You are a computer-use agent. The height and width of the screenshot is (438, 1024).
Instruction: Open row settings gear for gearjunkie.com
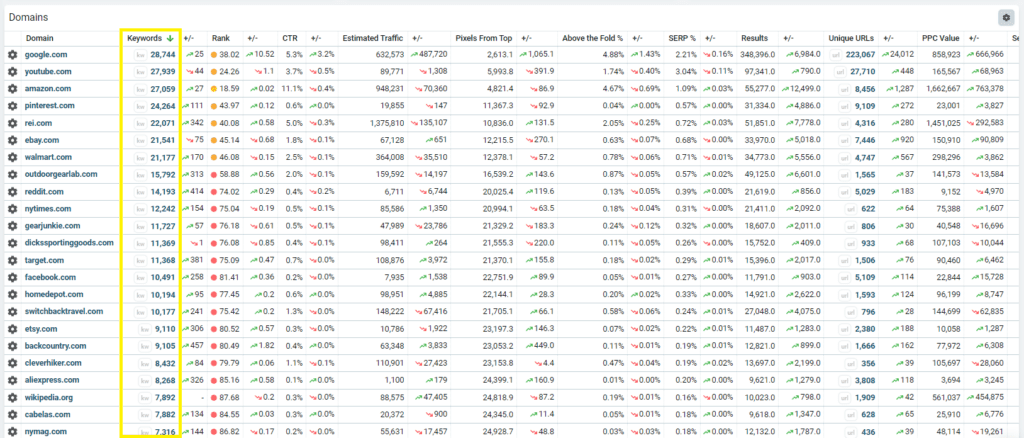[x=12, y=226]
